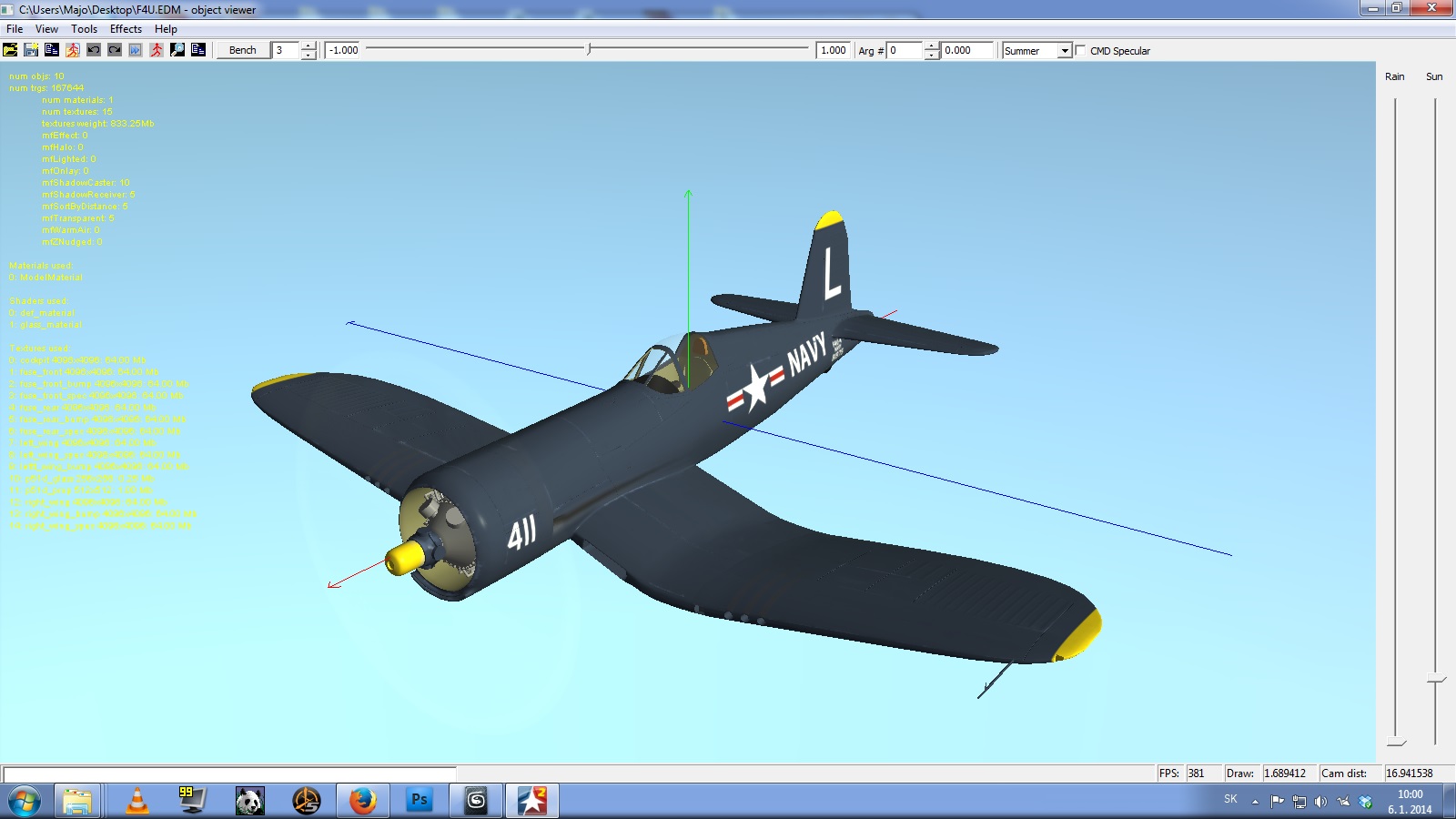The height and width of the screenshot is (819, 1456).
Task: Increment the Arg # spinner value
Action: click(x=932, y=45)
